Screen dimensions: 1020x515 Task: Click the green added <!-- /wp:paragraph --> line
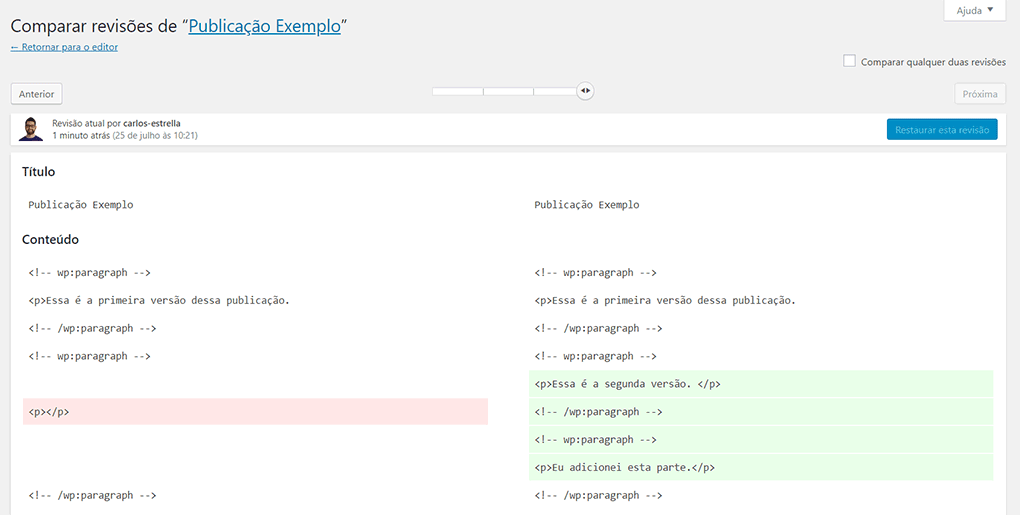761,412
